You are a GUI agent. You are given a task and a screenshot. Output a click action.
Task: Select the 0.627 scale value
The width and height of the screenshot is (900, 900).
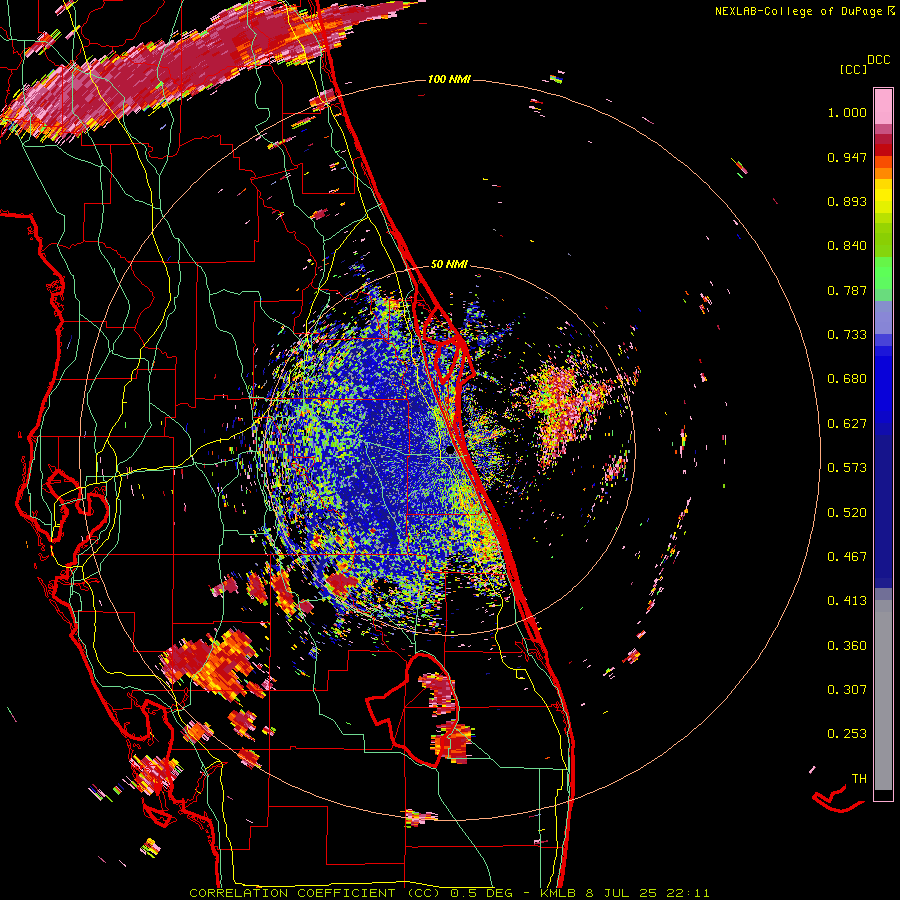[847, 424]
